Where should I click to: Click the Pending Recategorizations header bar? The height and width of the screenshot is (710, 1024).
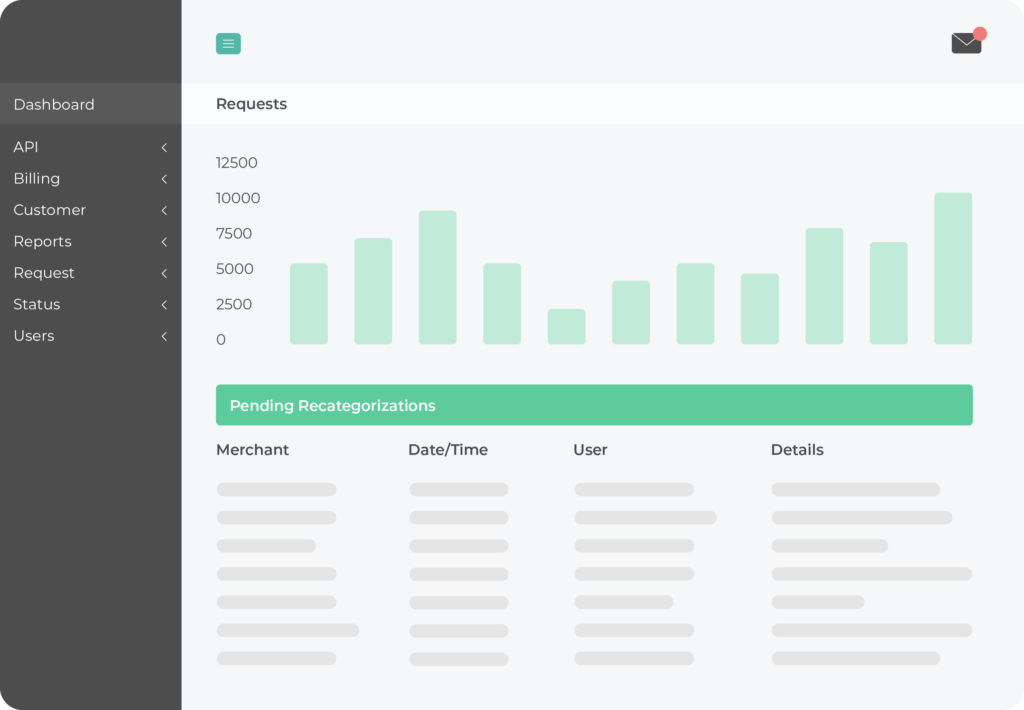(x=594, y=405)
